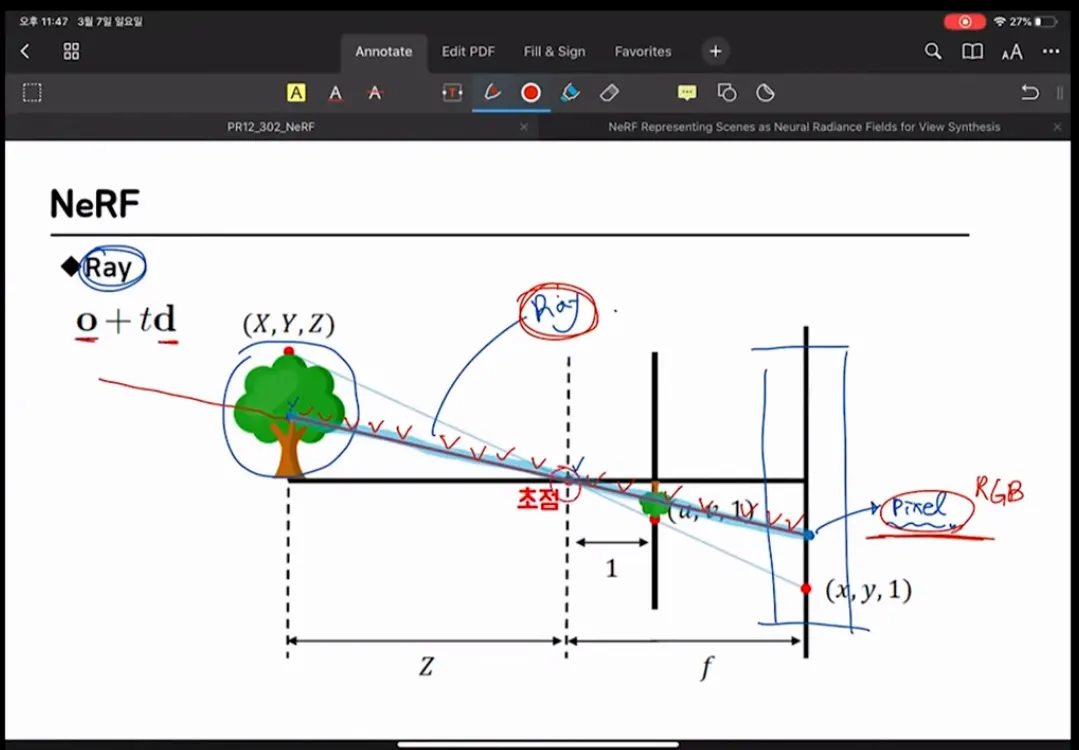This screenshot has width=1079, height=750.
Task: Tap the screen recording indicator
Action: pos(964,21)
